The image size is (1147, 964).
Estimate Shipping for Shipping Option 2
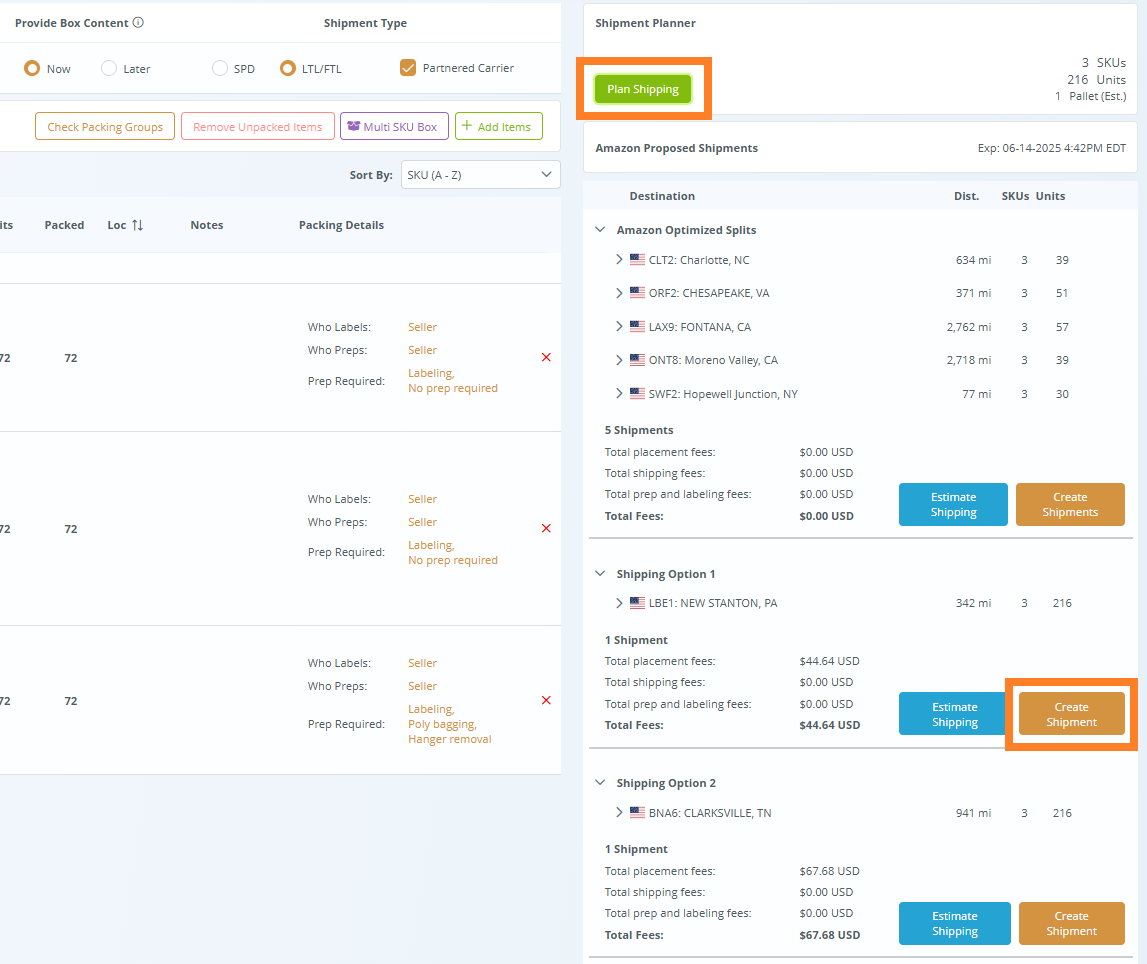[x=954, y=923]
